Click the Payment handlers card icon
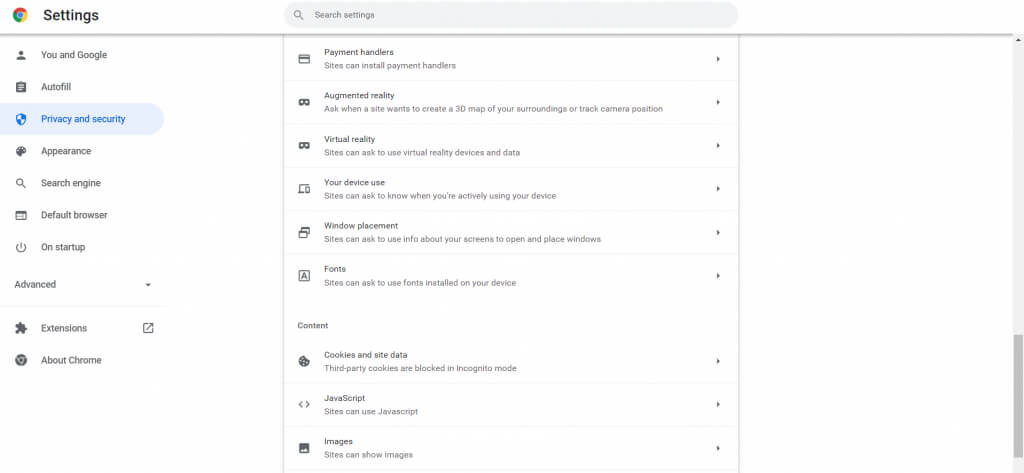Image resolution: width=1024 pixels, height=473 pixels. (304, 59)
